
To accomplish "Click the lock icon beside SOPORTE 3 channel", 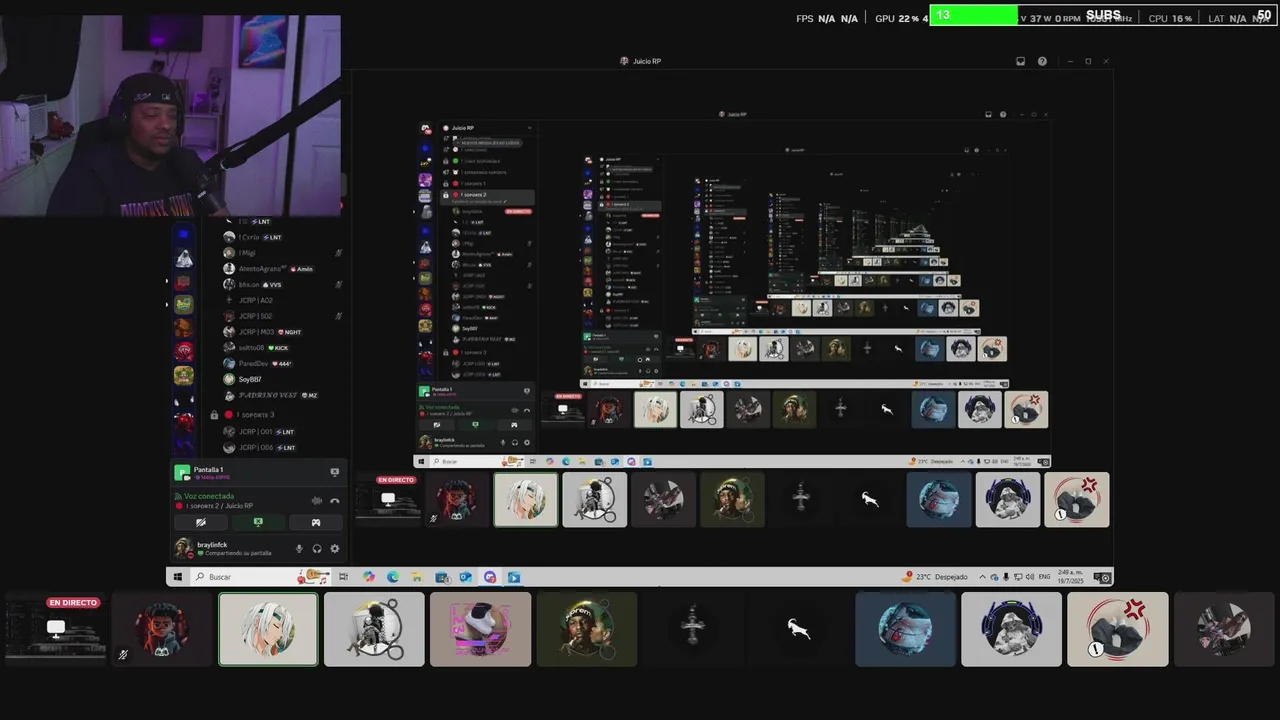I will coord(214,415).
